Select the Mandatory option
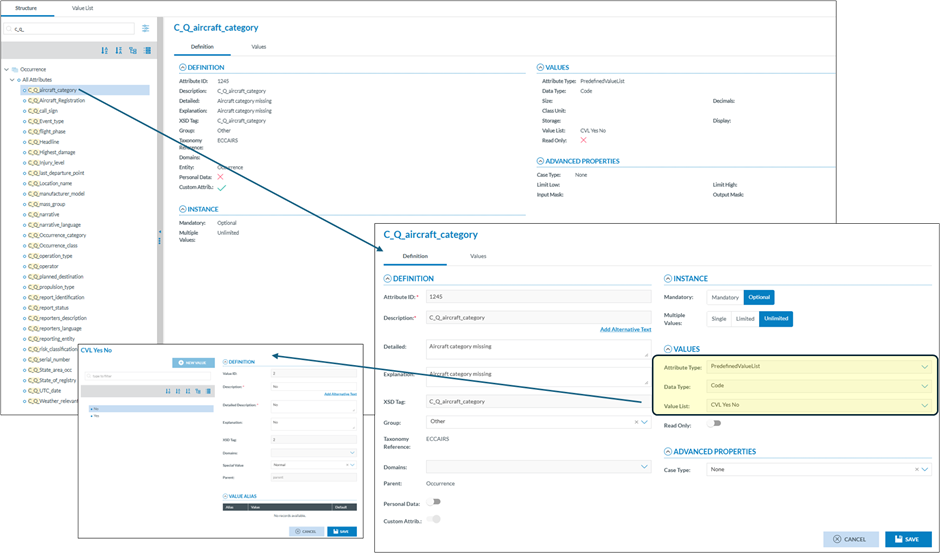This screenshot has width=940, height=553. 725,297
